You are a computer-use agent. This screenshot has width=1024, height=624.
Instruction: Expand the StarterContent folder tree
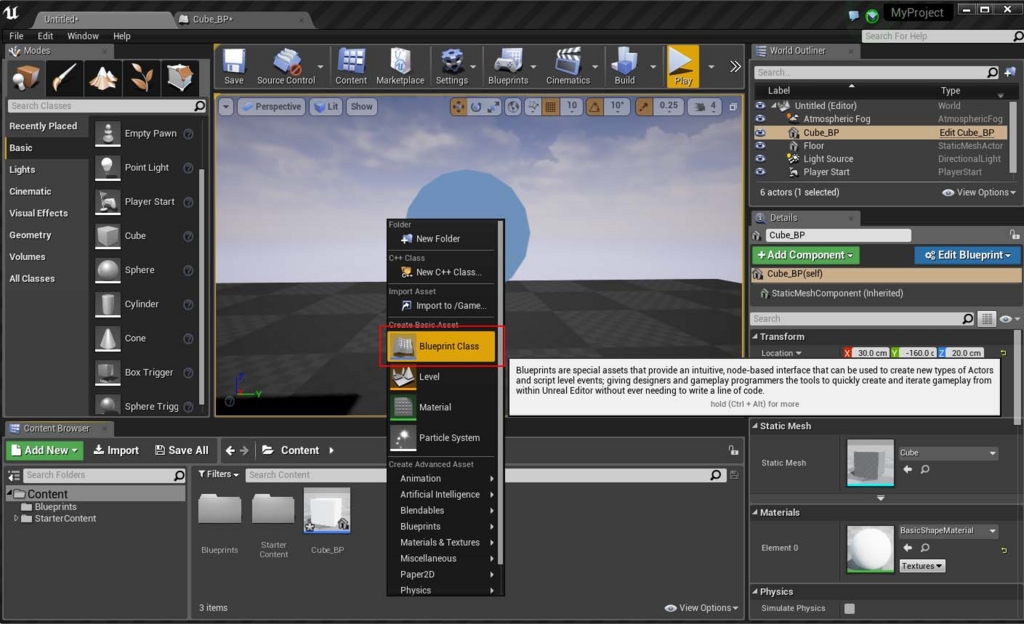pyautogui.click(x=16, y=518)
